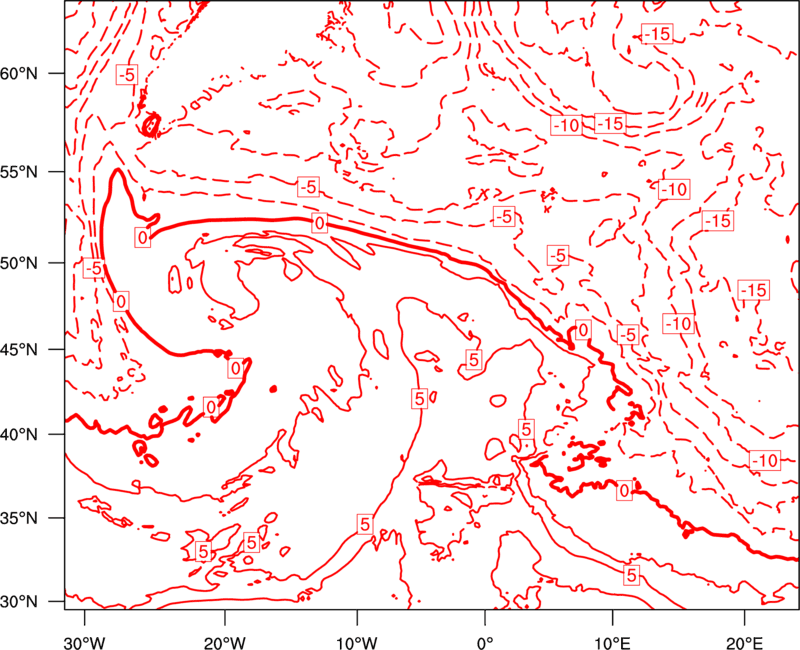Click the 45°N latitude axis label
800x650 pixels.
[x=19, y=350]
